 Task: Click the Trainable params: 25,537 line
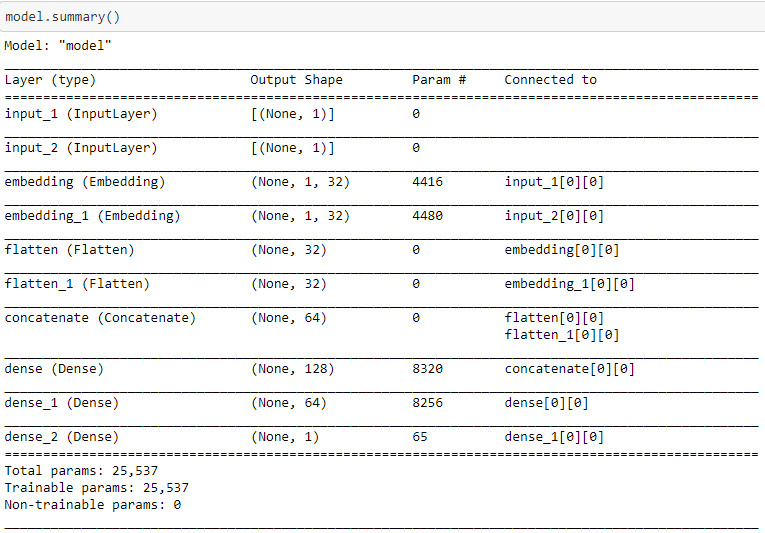pyautogui.click(x=97, y=488)
